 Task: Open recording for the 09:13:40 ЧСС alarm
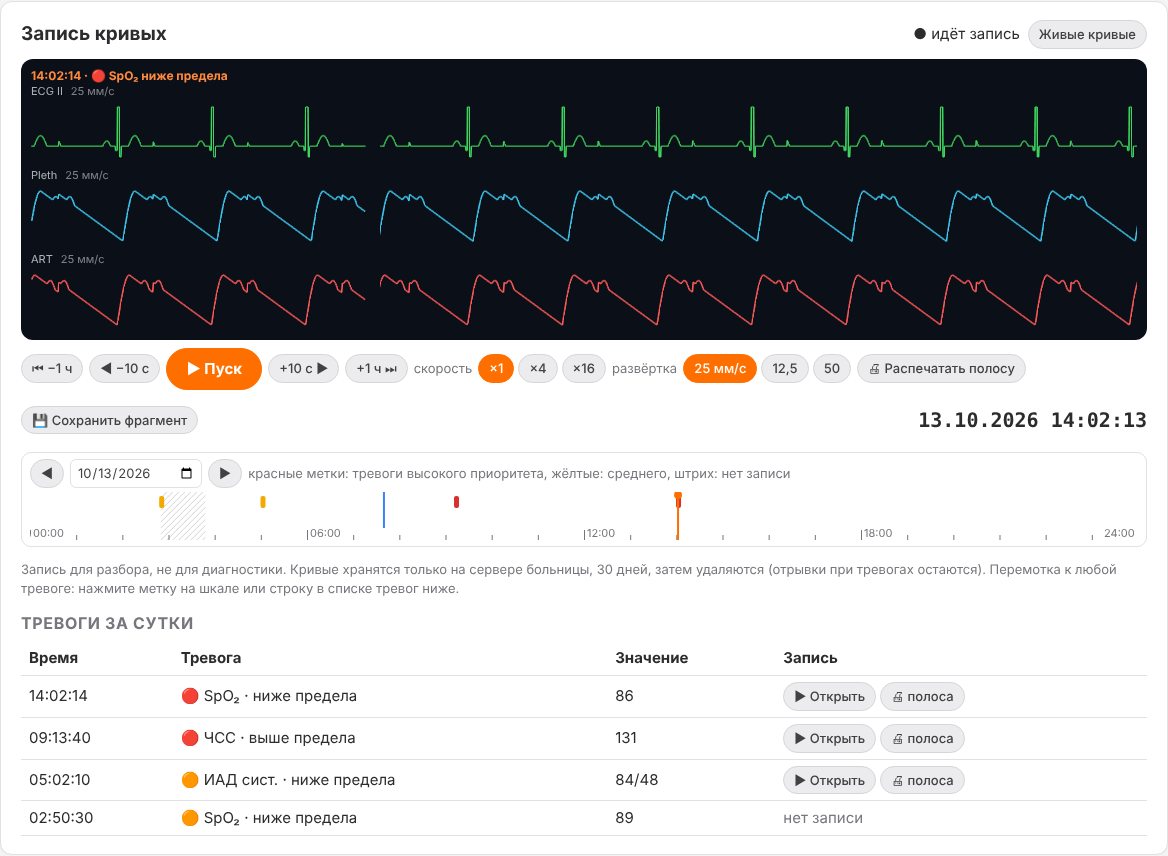click(829, 738)
